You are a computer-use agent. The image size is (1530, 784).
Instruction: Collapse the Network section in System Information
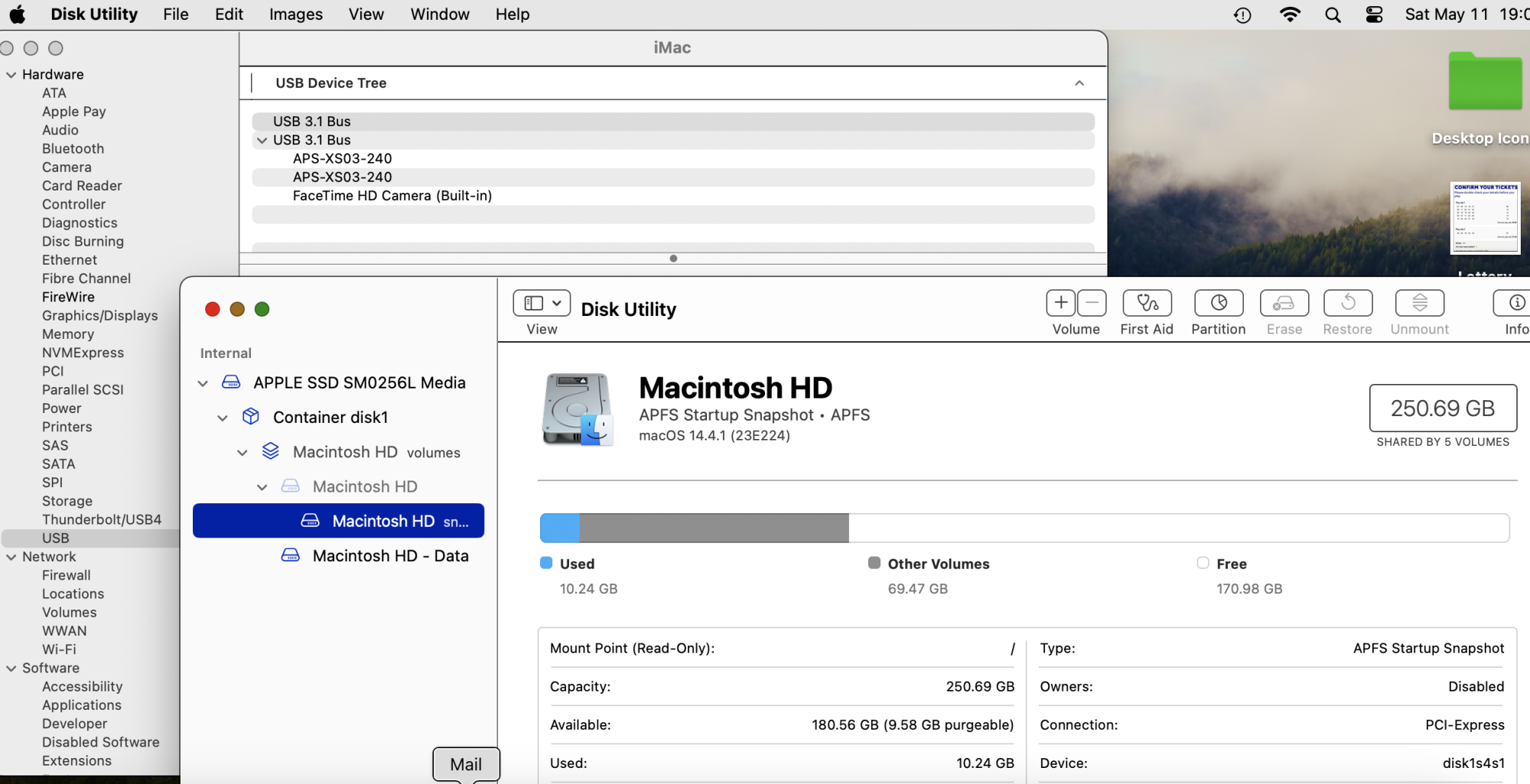coord(11,558)
